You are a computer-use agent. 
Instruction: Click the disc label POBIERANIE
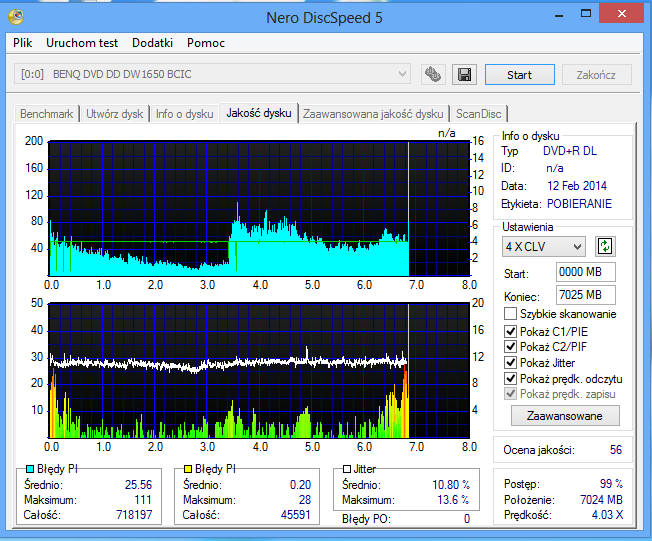(x=579, y=204)
